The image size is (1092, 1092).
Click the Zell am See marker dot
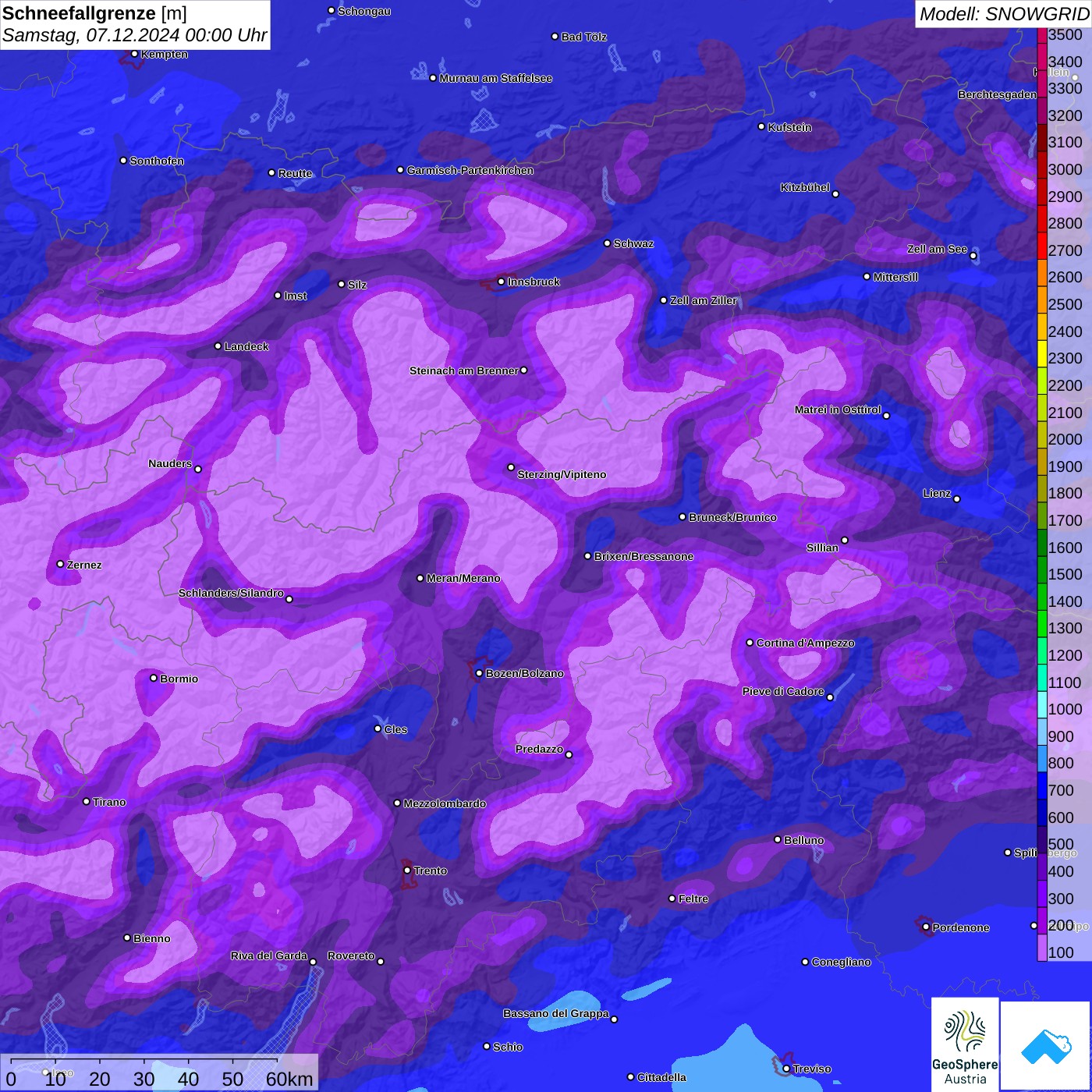973,255
